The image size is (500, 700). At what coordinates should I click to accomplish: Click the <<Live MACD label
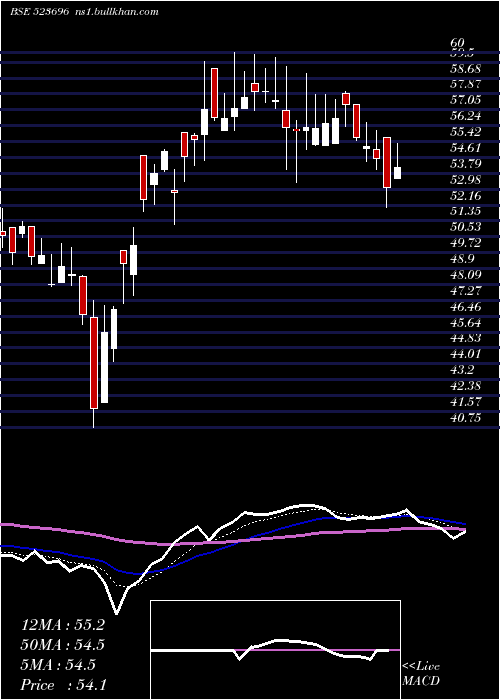pos(421,673)
